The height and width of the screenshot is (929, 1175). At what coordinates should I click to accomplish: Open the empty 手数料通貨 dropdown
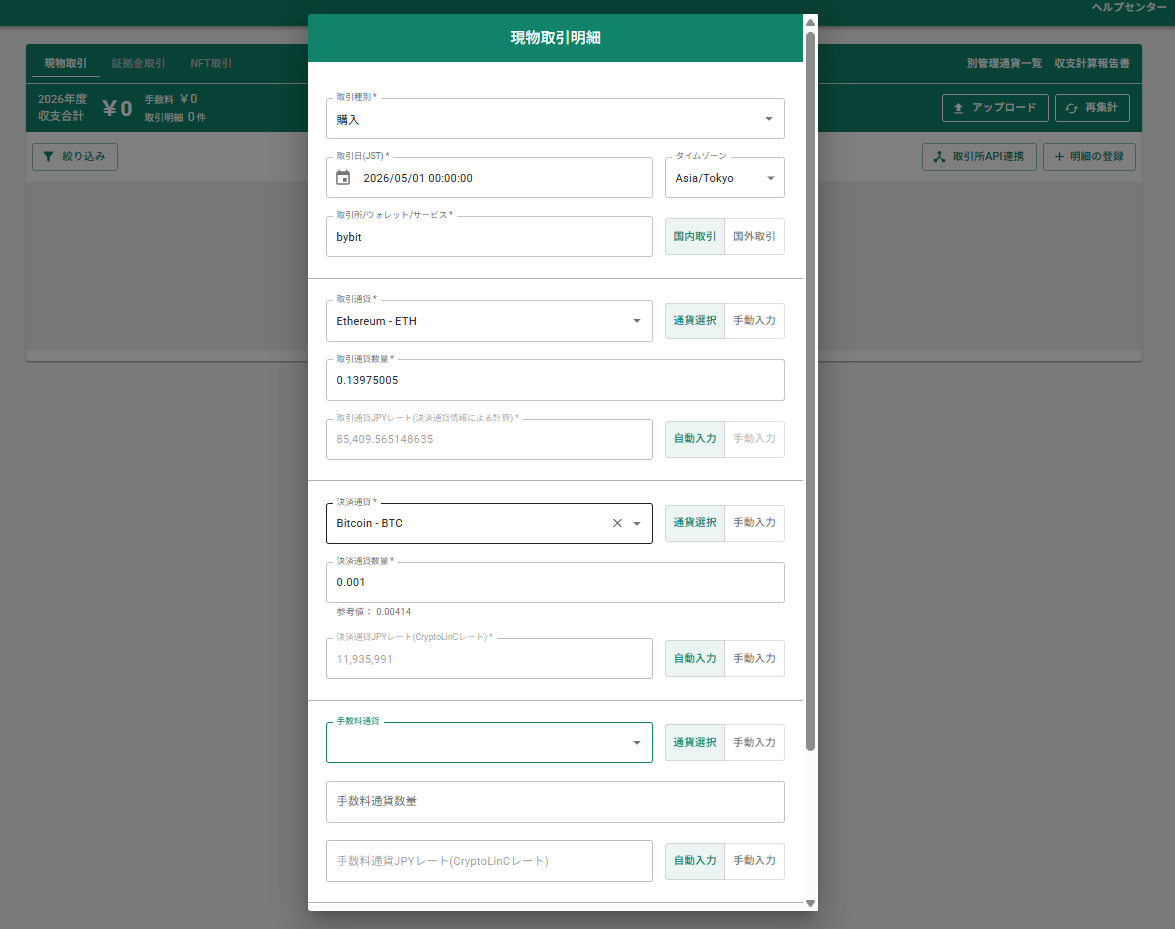point(489,743)
